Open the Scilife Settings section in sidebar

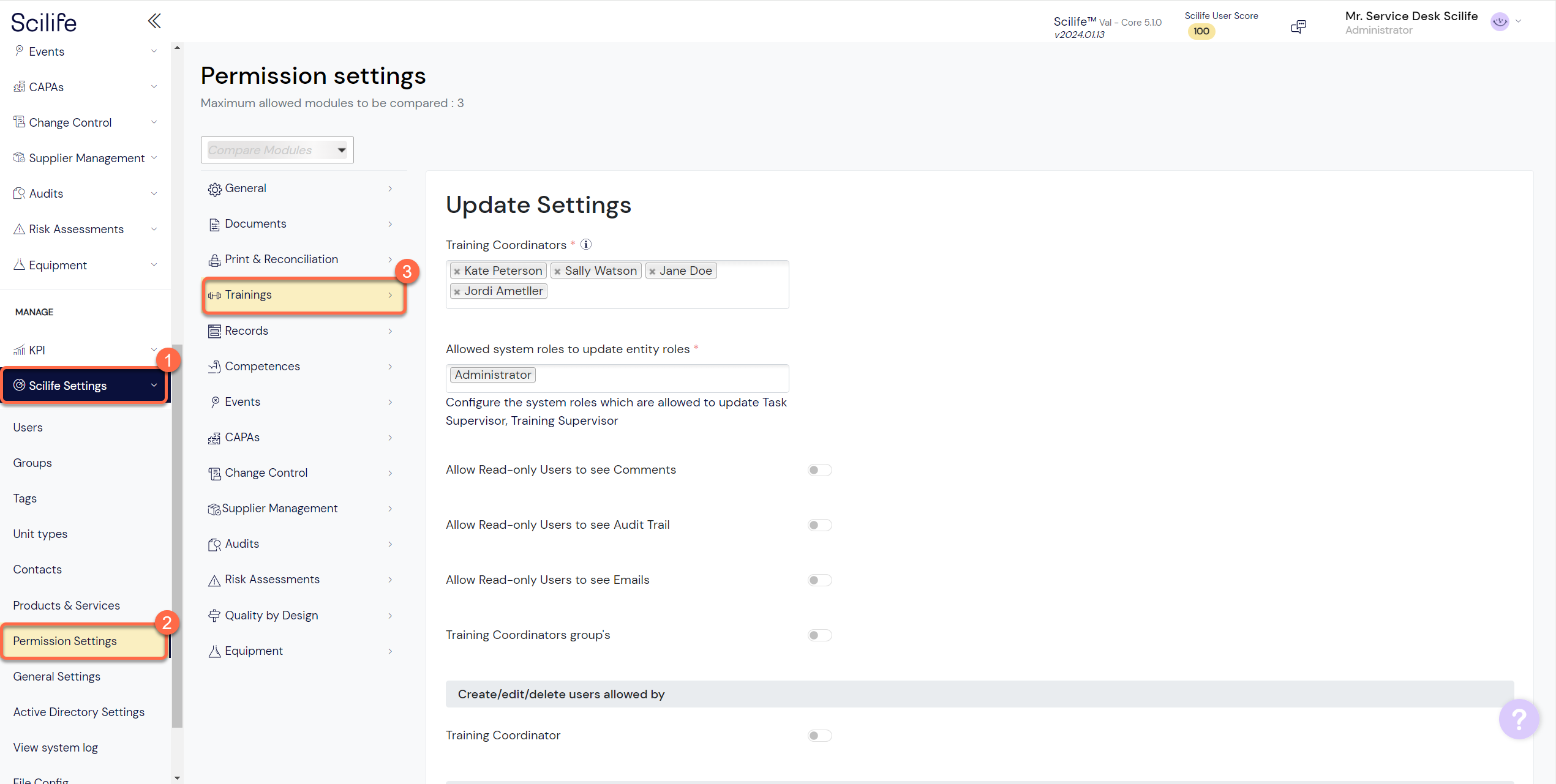tap(67, 385)
